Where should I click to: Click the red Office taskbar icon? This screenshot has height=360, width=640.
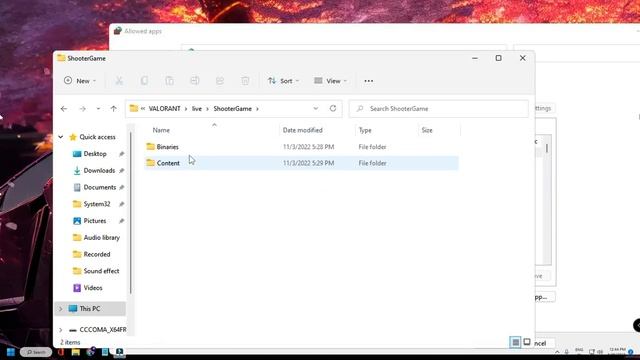pos(61,352)
